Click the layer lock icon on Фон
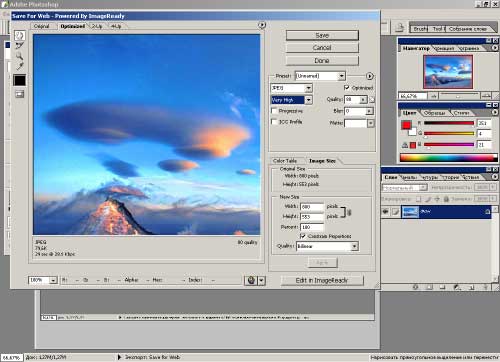 pos(487,212)
